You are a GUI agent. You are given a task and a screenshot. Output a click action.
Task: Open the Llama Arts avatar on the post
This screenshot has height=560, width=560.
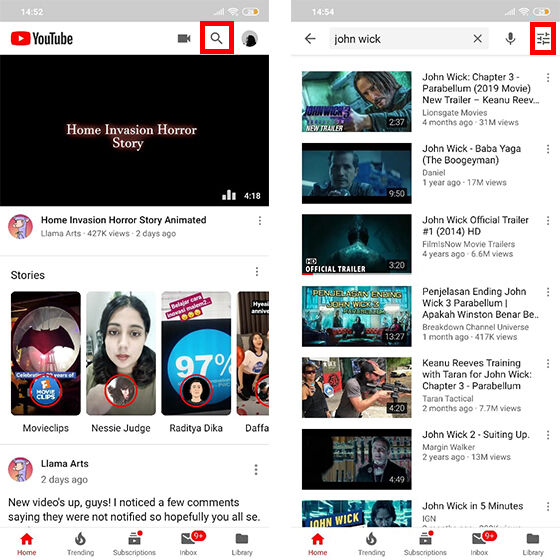[20, 469]
